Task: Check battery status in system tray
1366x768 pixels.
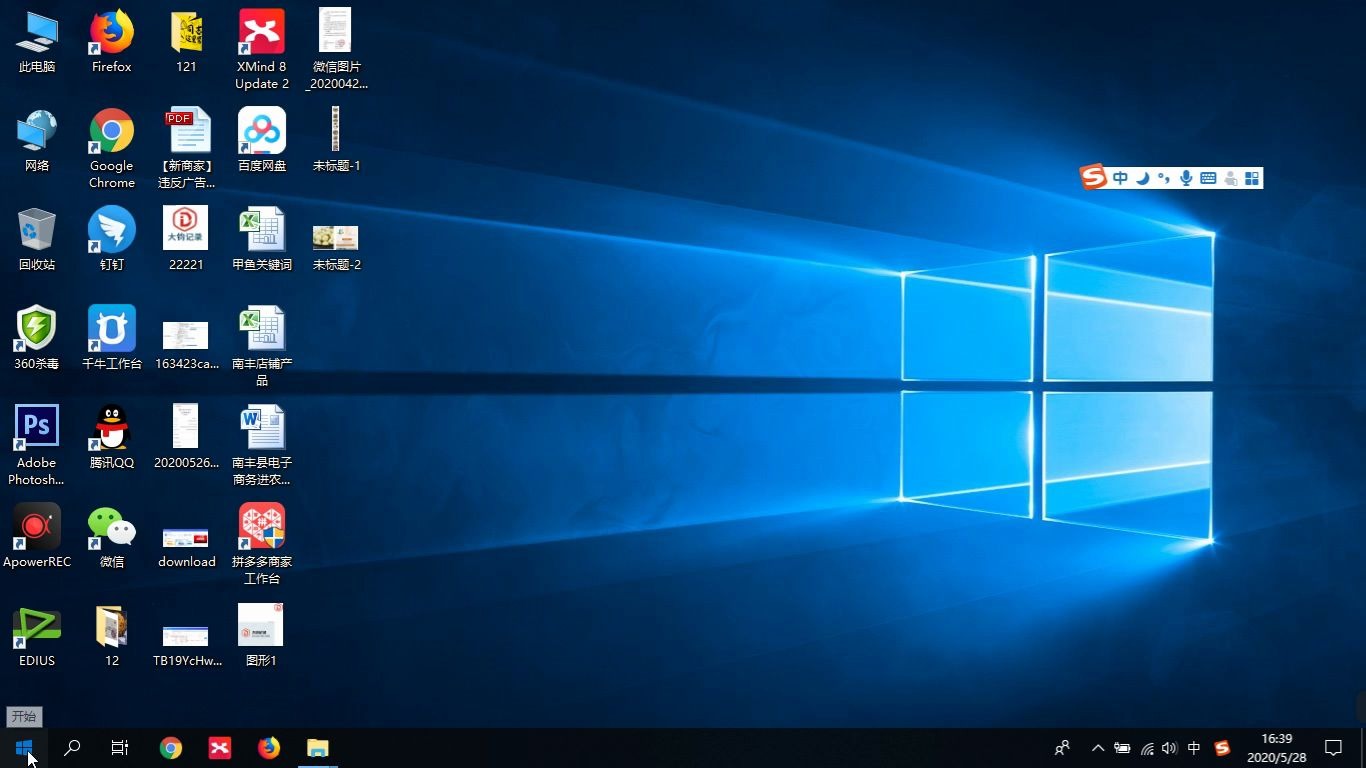Action: tap(1122, 748)
